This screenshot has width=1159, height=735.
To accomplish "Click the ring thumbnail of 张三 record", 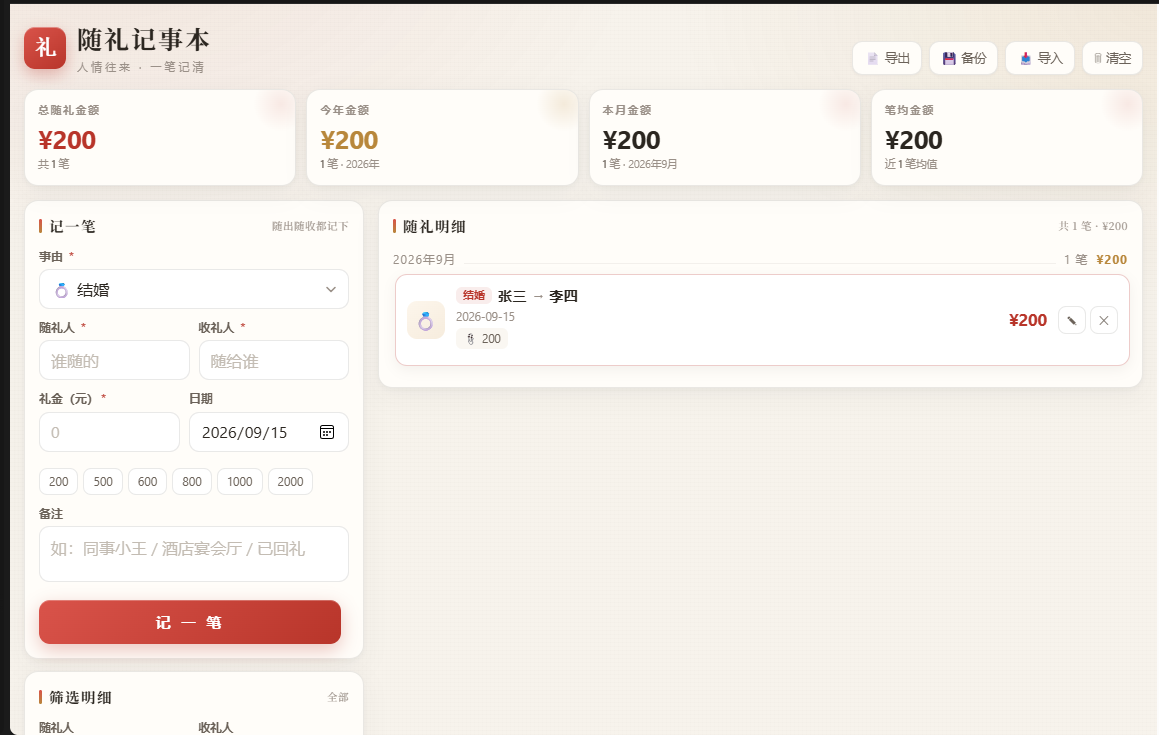I will [x=426, y=320].
